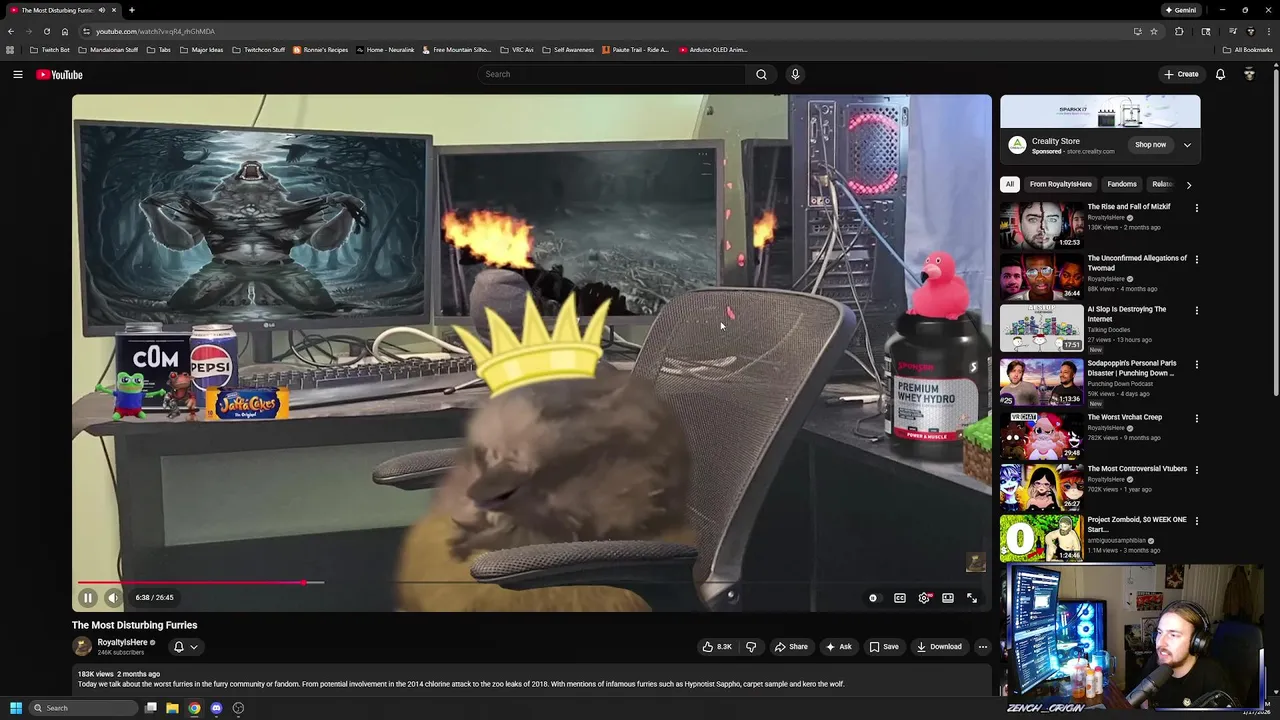This screenshot has width=1280, height=720.
Task: Expand the notification bell dropdown for RoyaltyIsHere
Action: point(186,647)
